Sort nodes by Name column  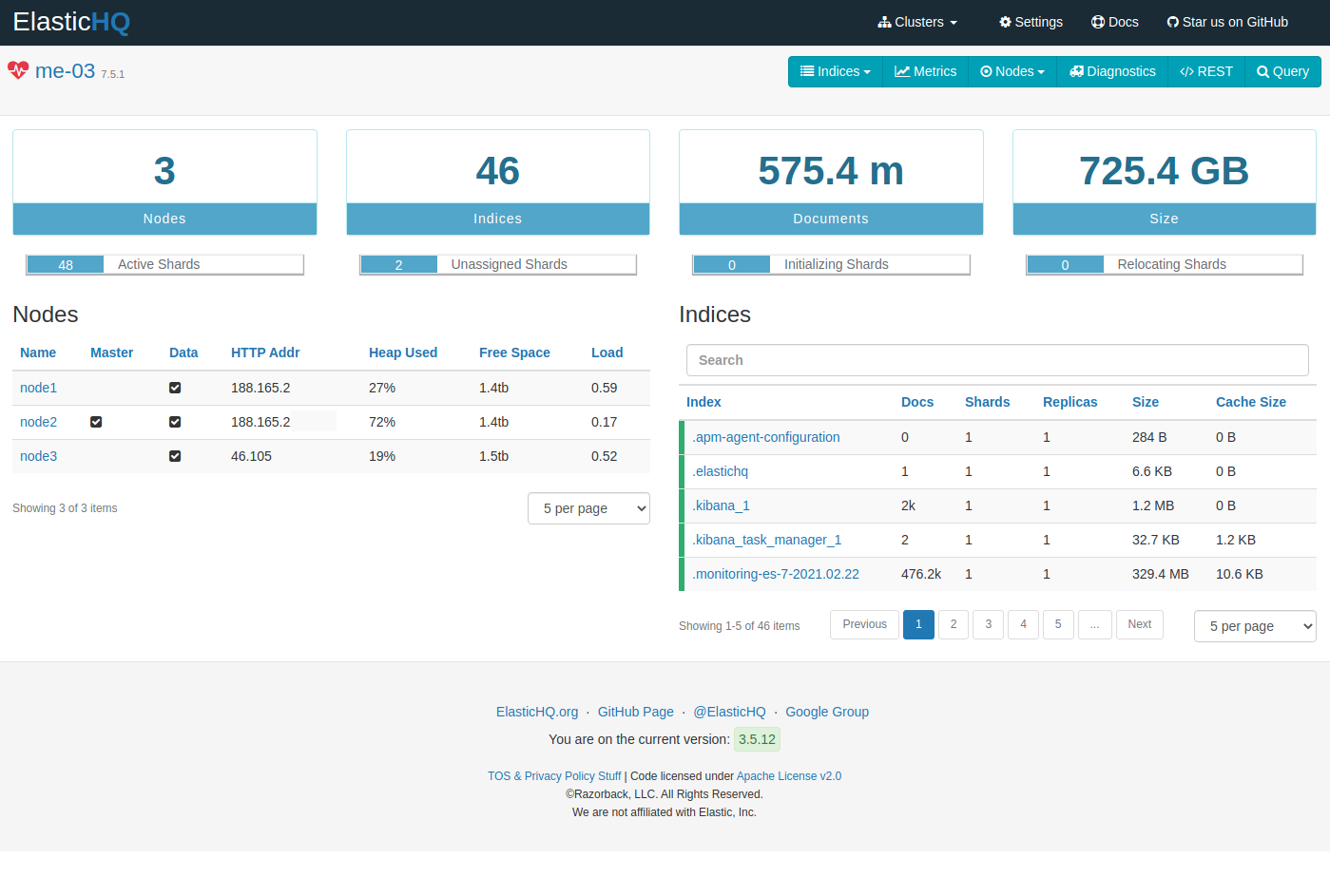click(x=38, y=353)
